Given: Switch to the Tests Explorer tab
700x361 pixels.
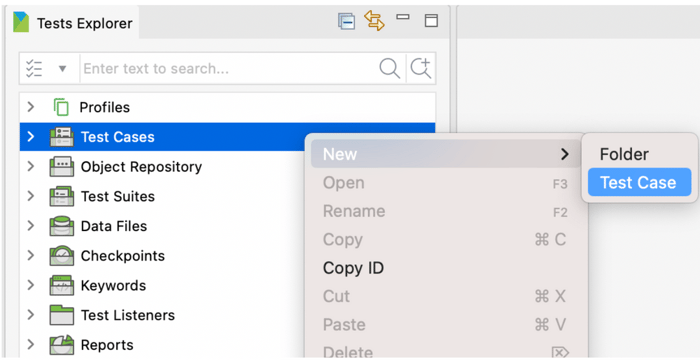Looking at the screenshot, I should (73, 23).
